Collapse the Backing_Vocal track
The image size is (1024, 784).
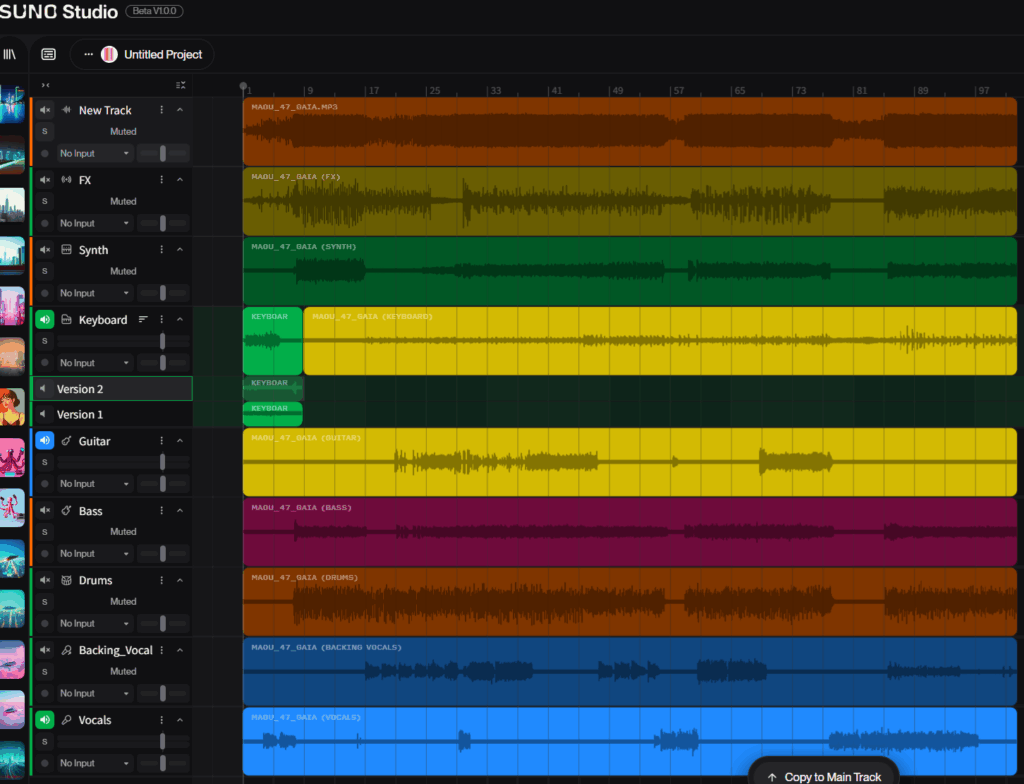coord(180,650)
